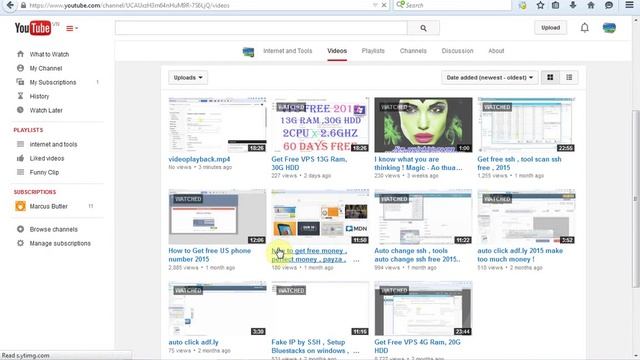Click the Liked videos thumbs-up icon
Image resolution: width=640 pixels, height=360 pixels.
point(20,158)
